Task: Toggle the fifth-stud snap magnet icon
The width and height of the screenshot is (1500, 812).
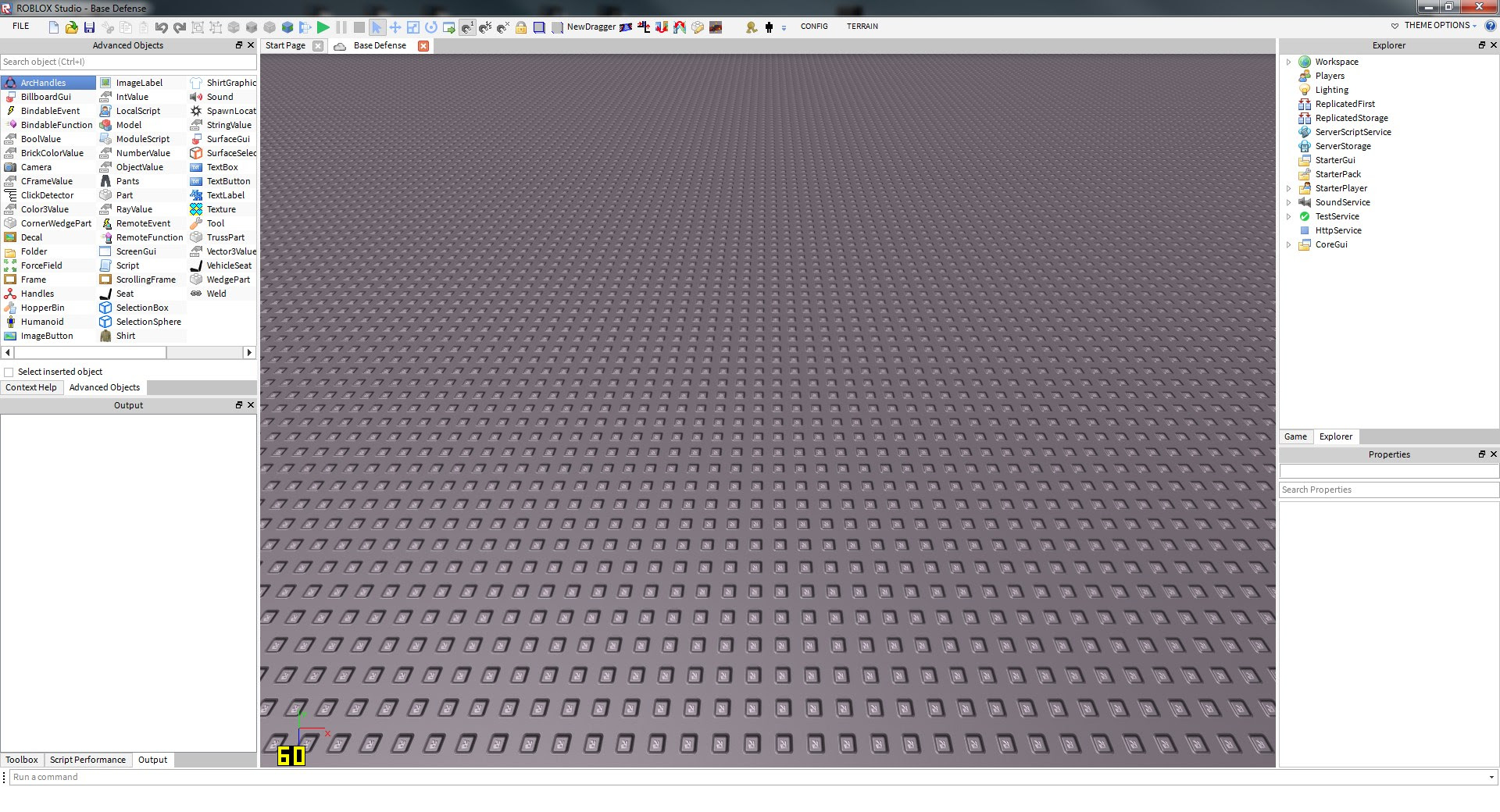Action: 485,27
